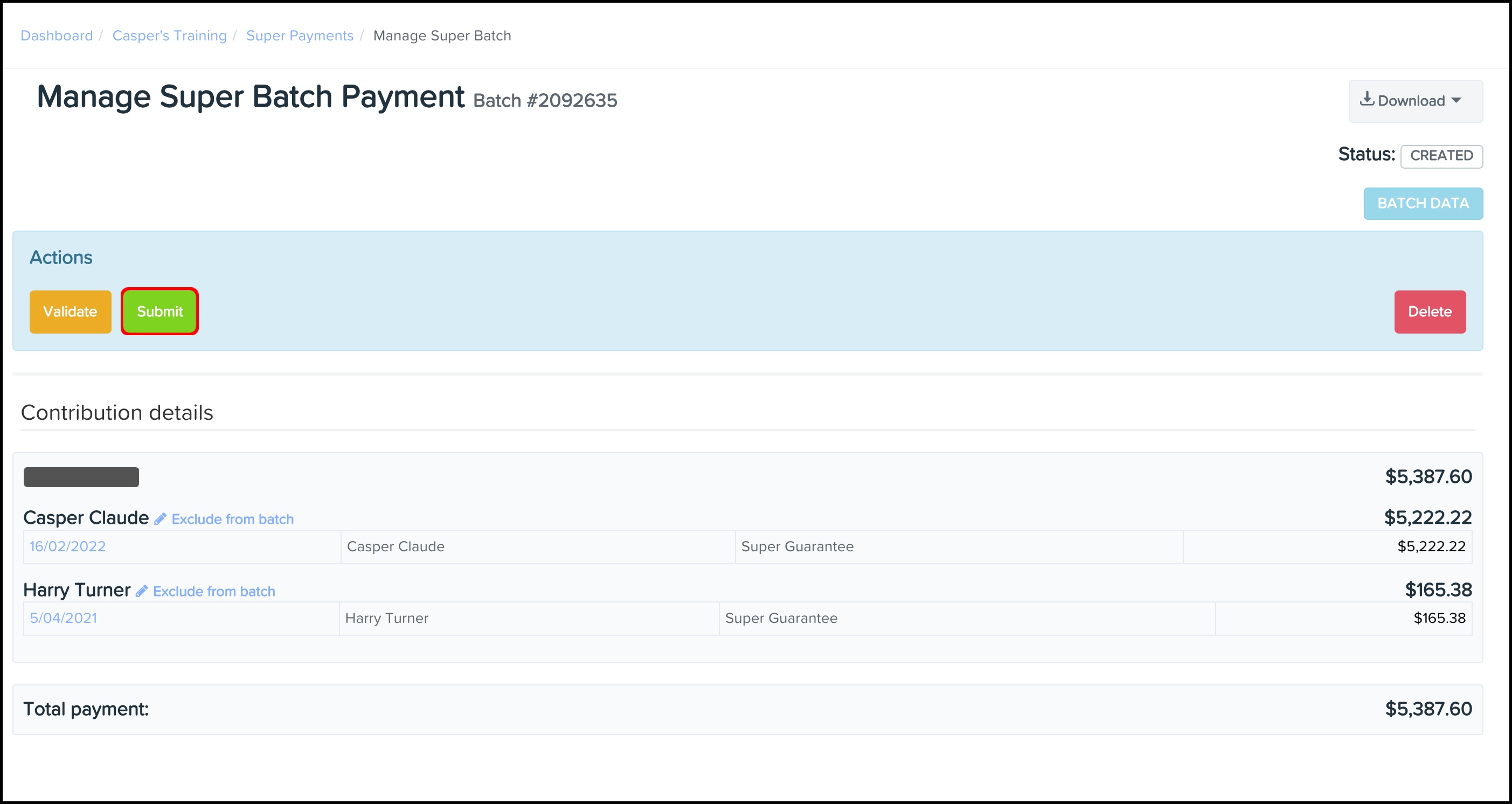
Task: Click the Manage Super Batch breadcrumb text
Action: click(x=442, y=36)
